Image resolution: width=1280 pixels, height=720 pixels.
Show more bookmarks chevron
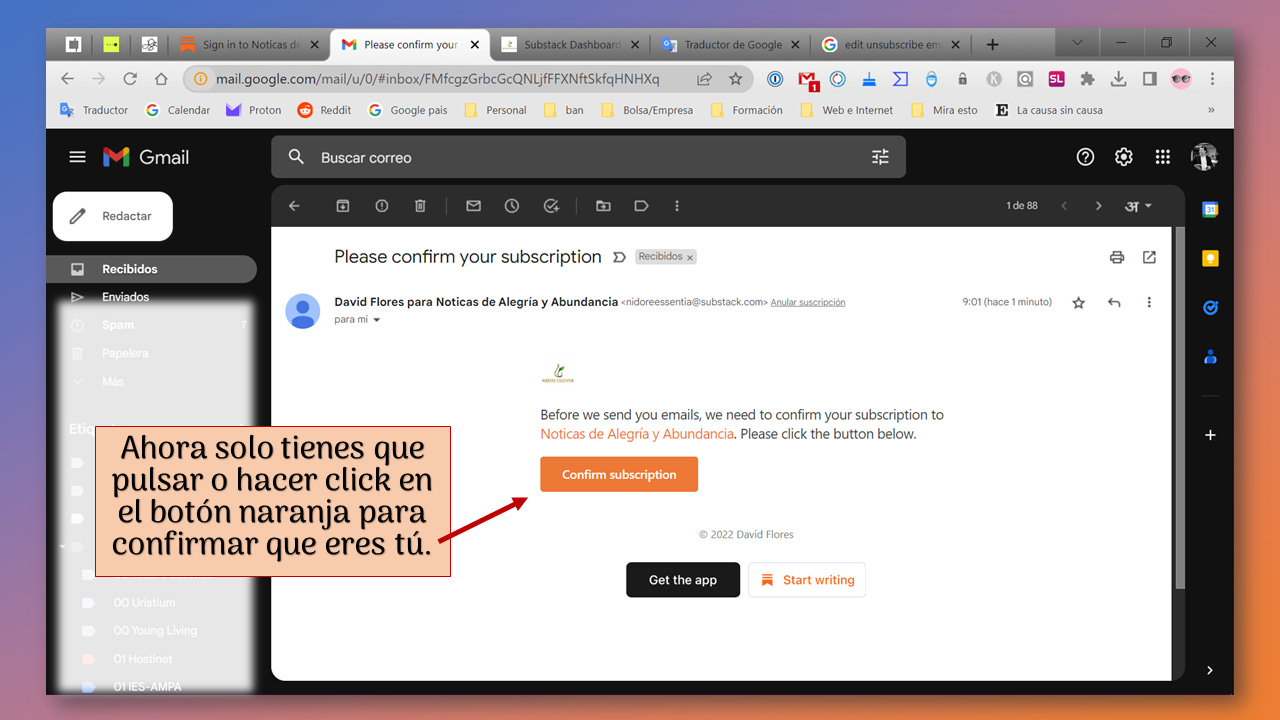(x=1211, y=110)
